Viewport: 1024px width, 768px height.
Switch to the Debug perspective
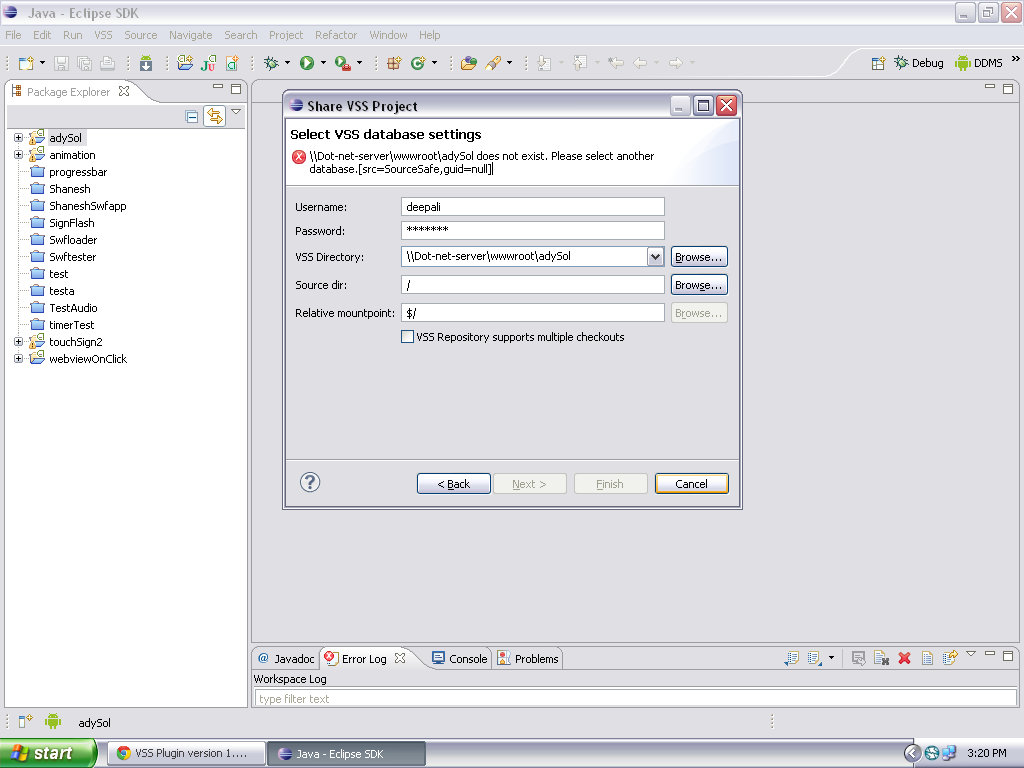tap(919, 63)
